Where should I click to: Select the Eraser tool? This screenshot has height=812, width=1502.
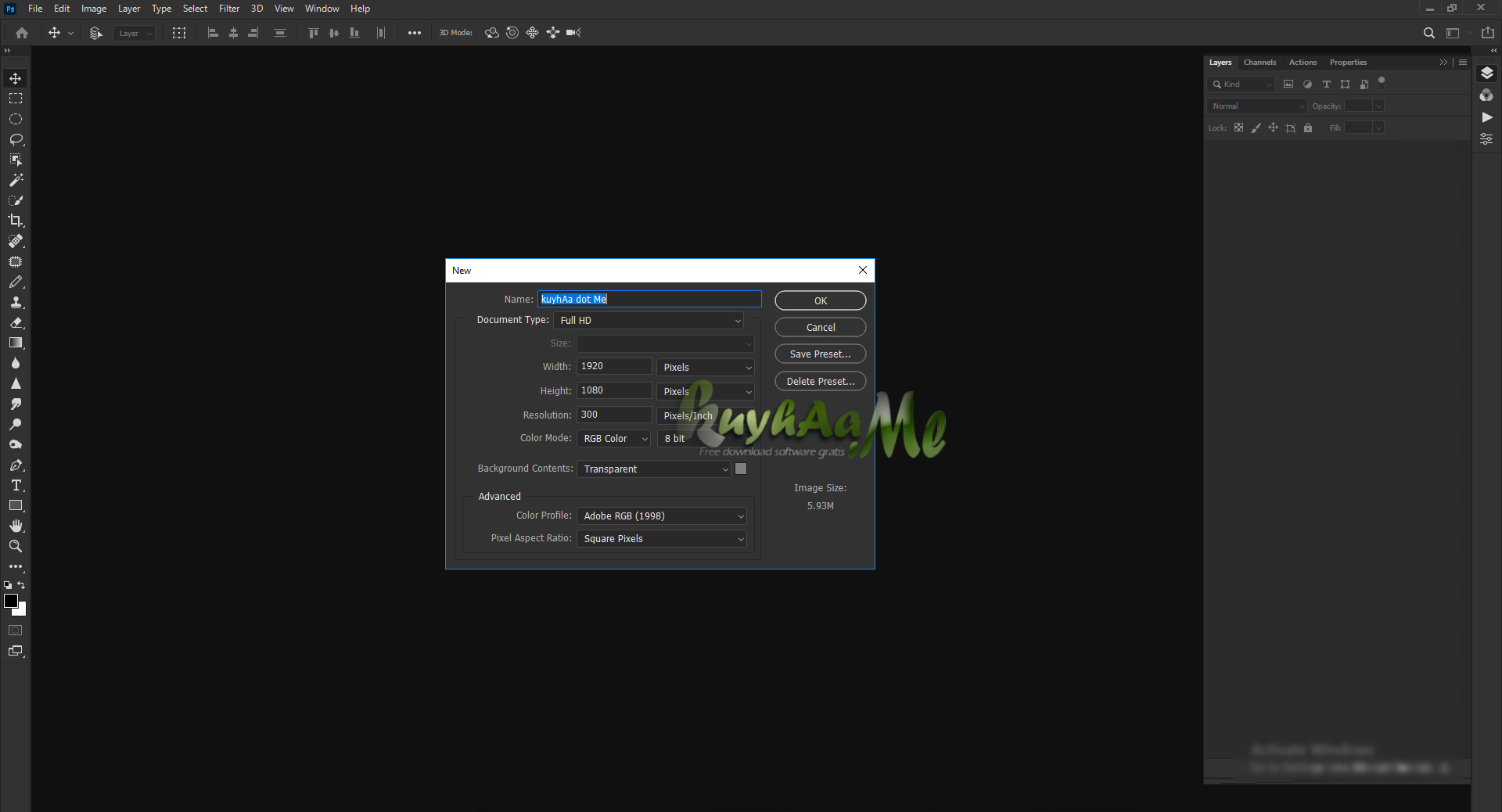point(16,322)
